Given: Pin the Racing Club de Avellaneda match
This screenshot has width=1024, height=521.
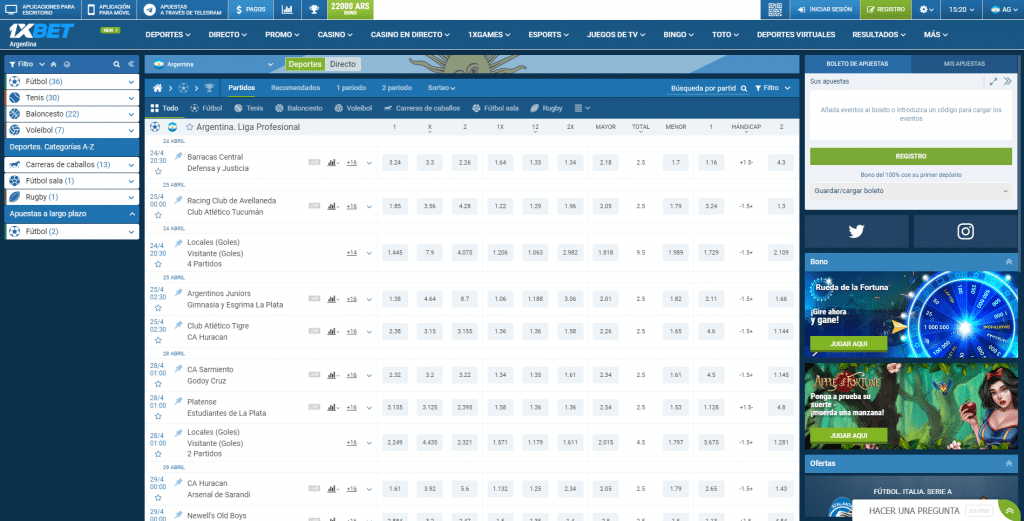Looking at the screenshot, I should [x=178, y=199].
